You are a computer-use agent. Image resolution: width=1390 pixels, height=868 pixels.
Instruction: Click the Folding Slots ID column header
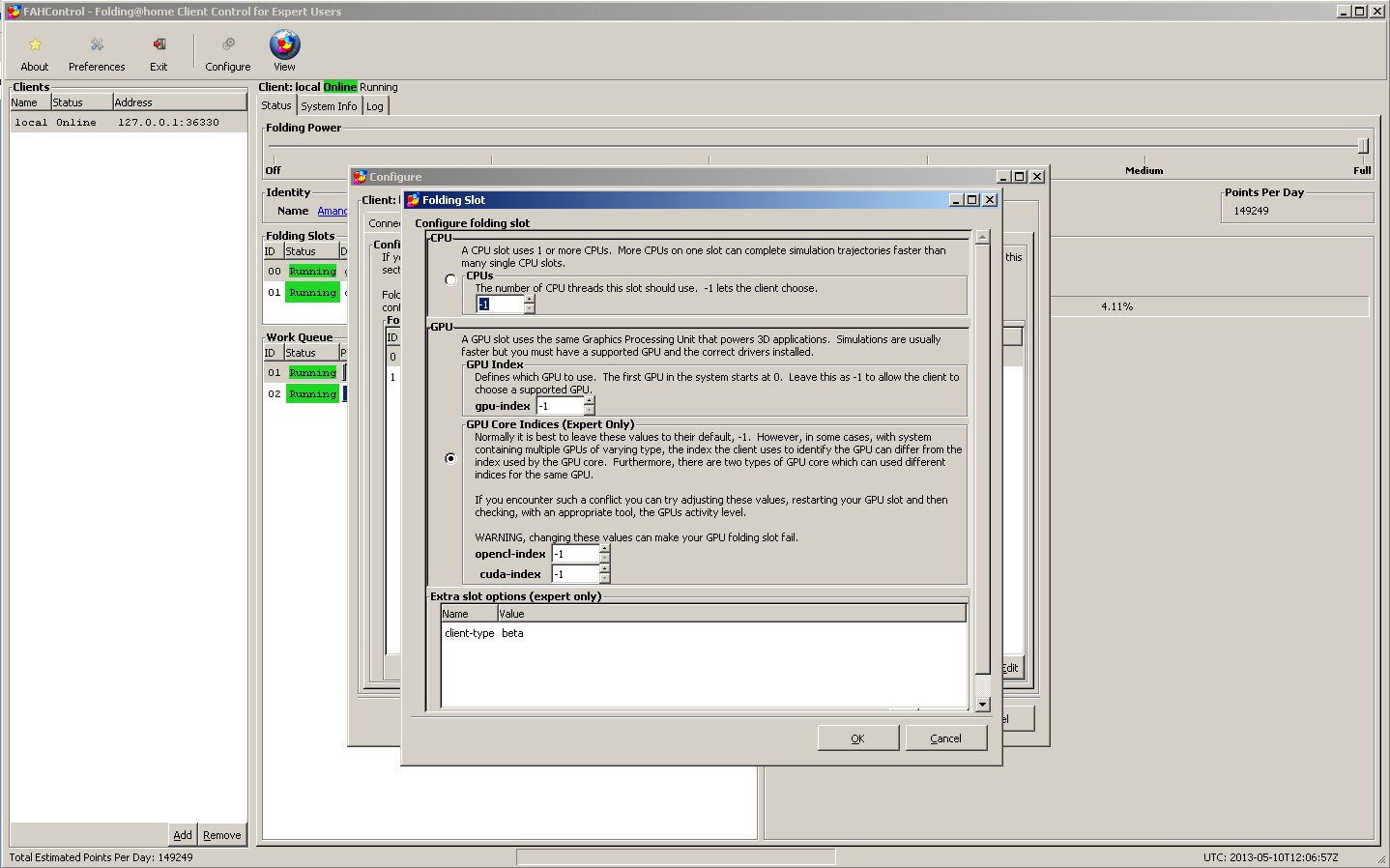(x=273, y=251)
